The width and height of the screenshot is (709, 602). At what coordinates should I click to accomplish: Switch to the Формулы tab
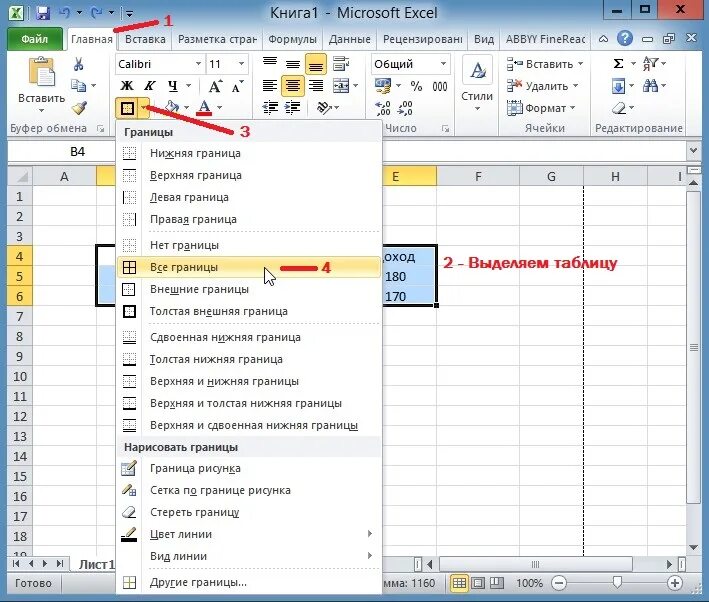click(292, 39)
